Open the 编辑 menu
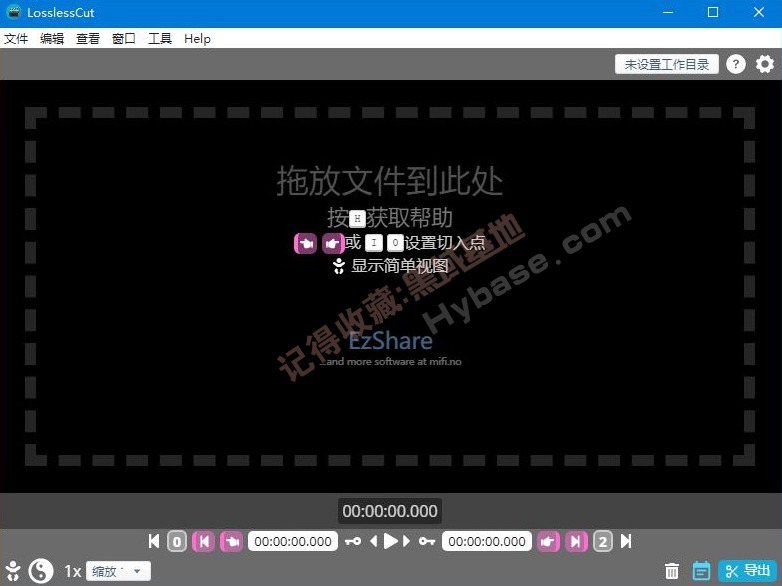The image size is (782, 586). click(x=52, y=38)
